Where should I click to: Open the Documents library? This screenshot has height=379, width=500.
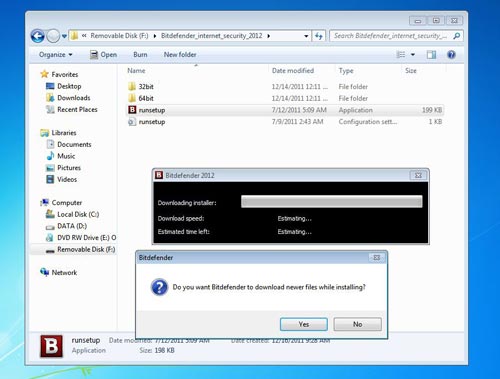click(69, 144)
